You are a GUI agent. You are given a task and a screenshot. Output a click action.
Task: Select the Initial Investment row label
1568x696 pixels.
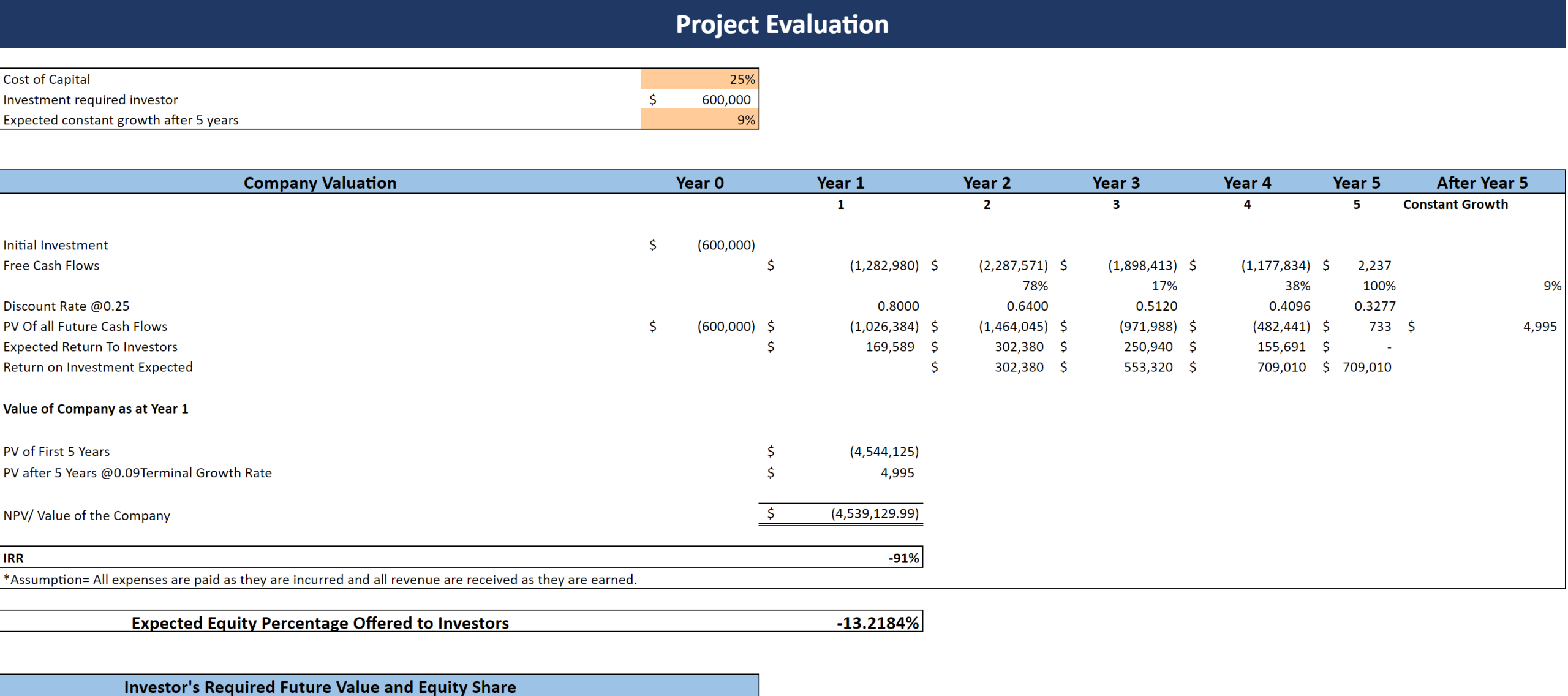(56, 245)
